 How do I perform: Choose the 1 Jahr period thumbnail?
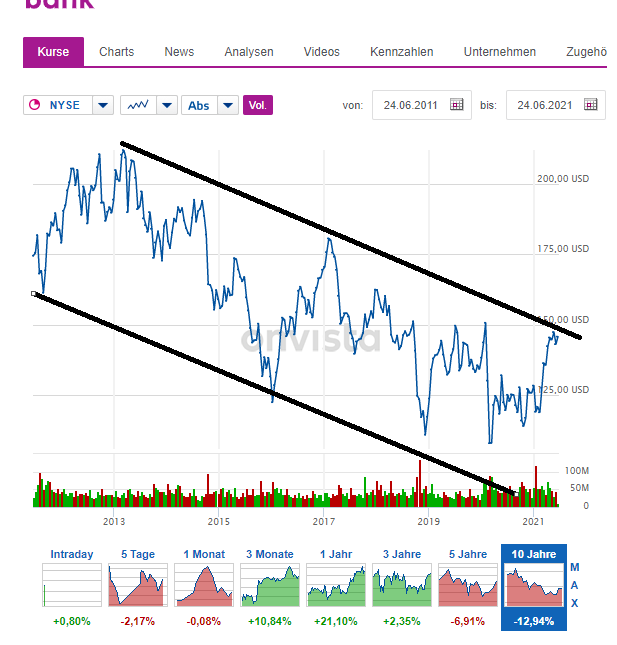click(x=335, y=584)
